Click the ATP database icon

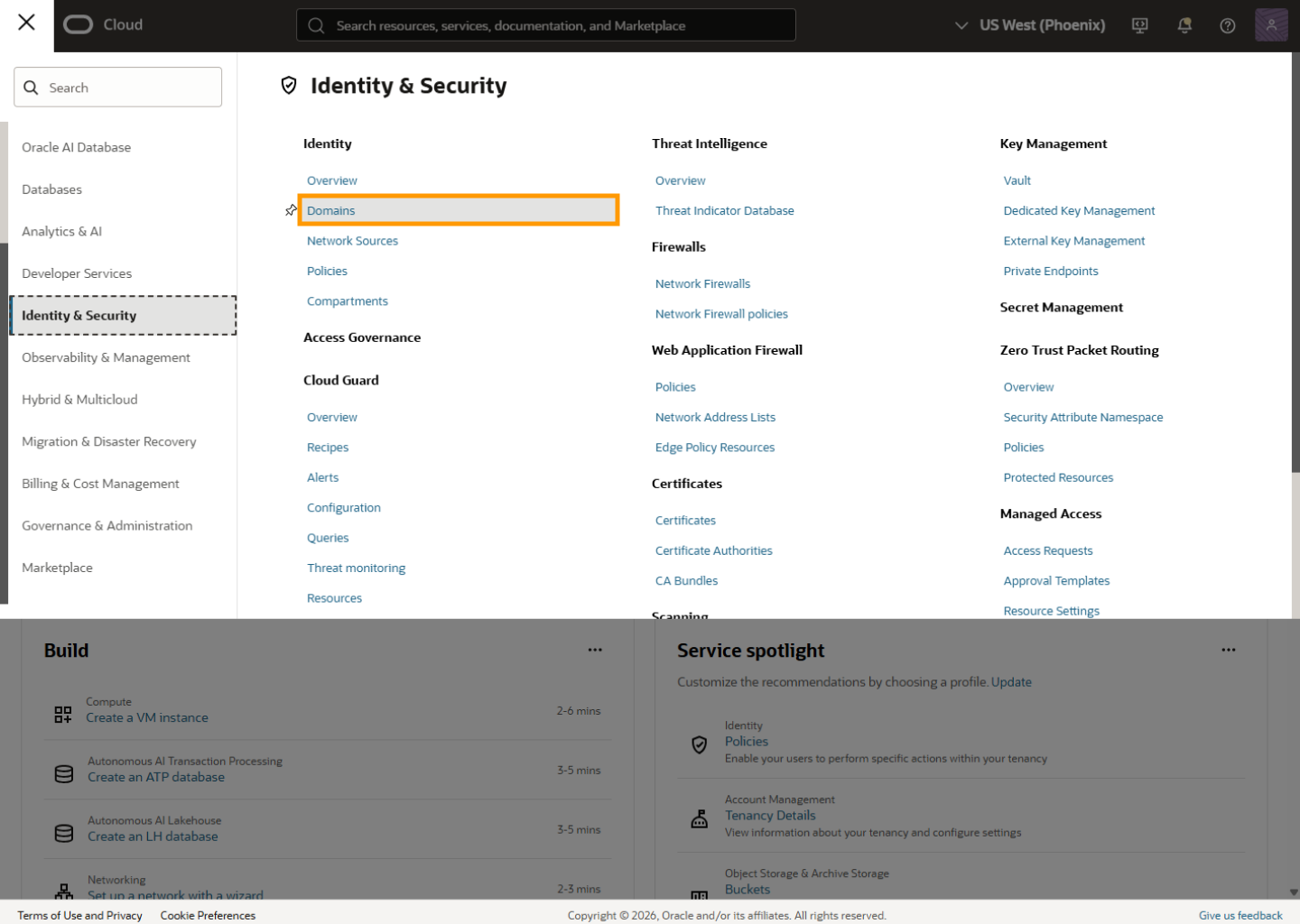click(x=64, y=774)
